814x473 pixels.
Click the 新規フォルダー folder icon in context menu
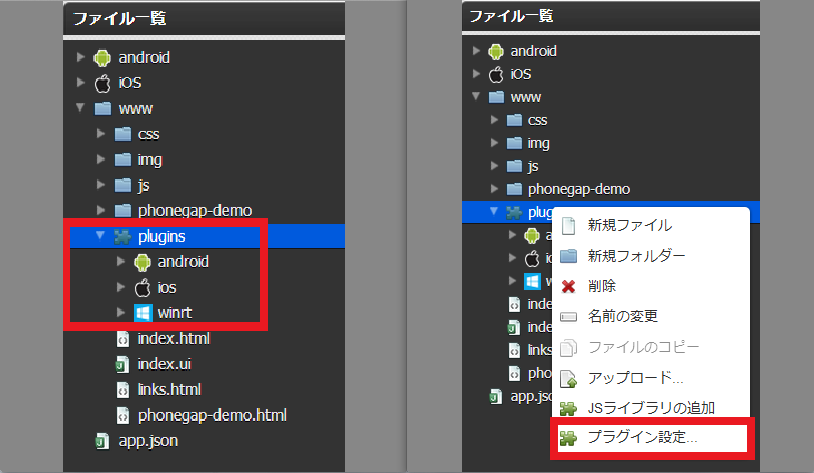tap(569, 256)
